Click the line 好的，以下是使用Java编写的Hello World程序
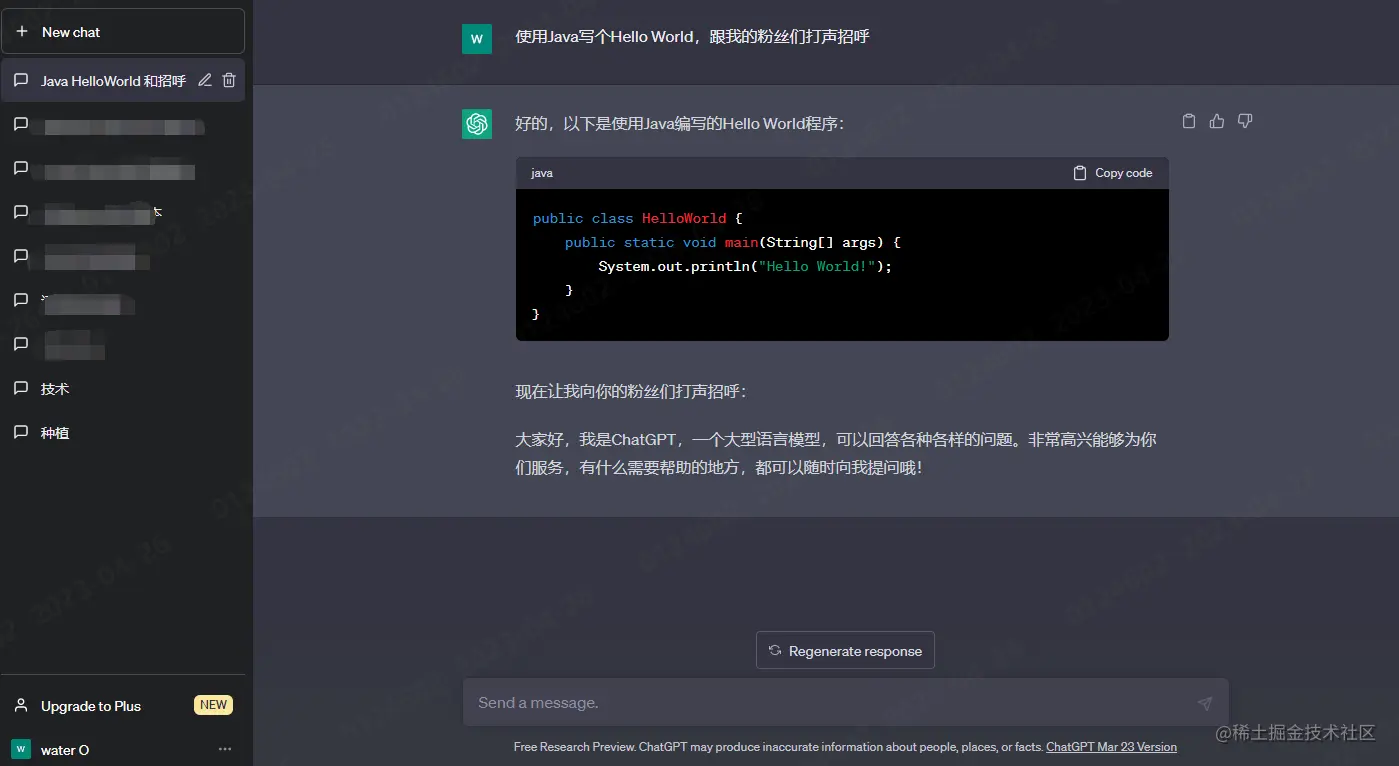Image resolution: width=1399 pixels, height=766 pixels. point(680,124)
